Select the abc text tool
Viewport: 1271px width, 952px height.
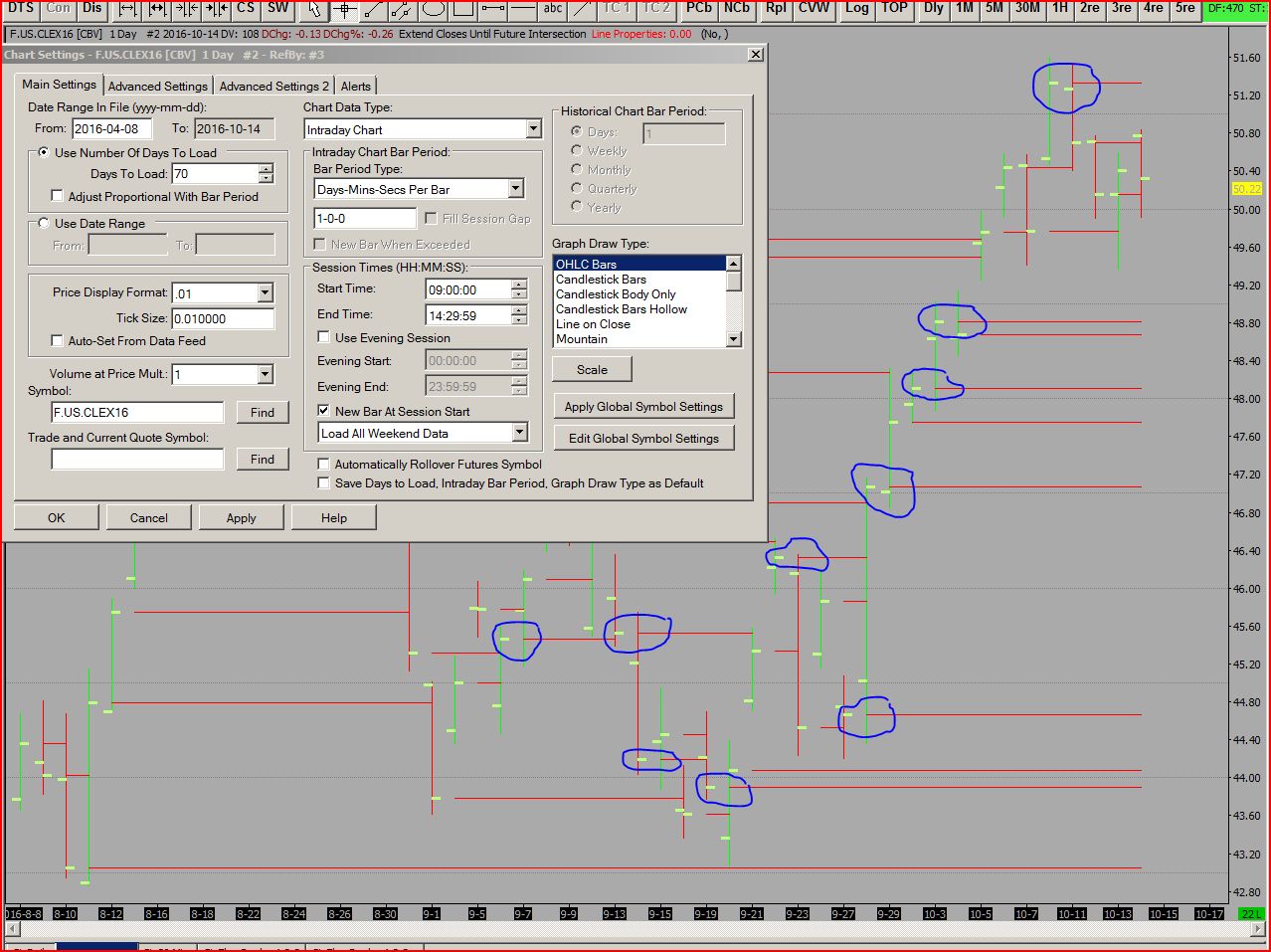click(553, 9)
